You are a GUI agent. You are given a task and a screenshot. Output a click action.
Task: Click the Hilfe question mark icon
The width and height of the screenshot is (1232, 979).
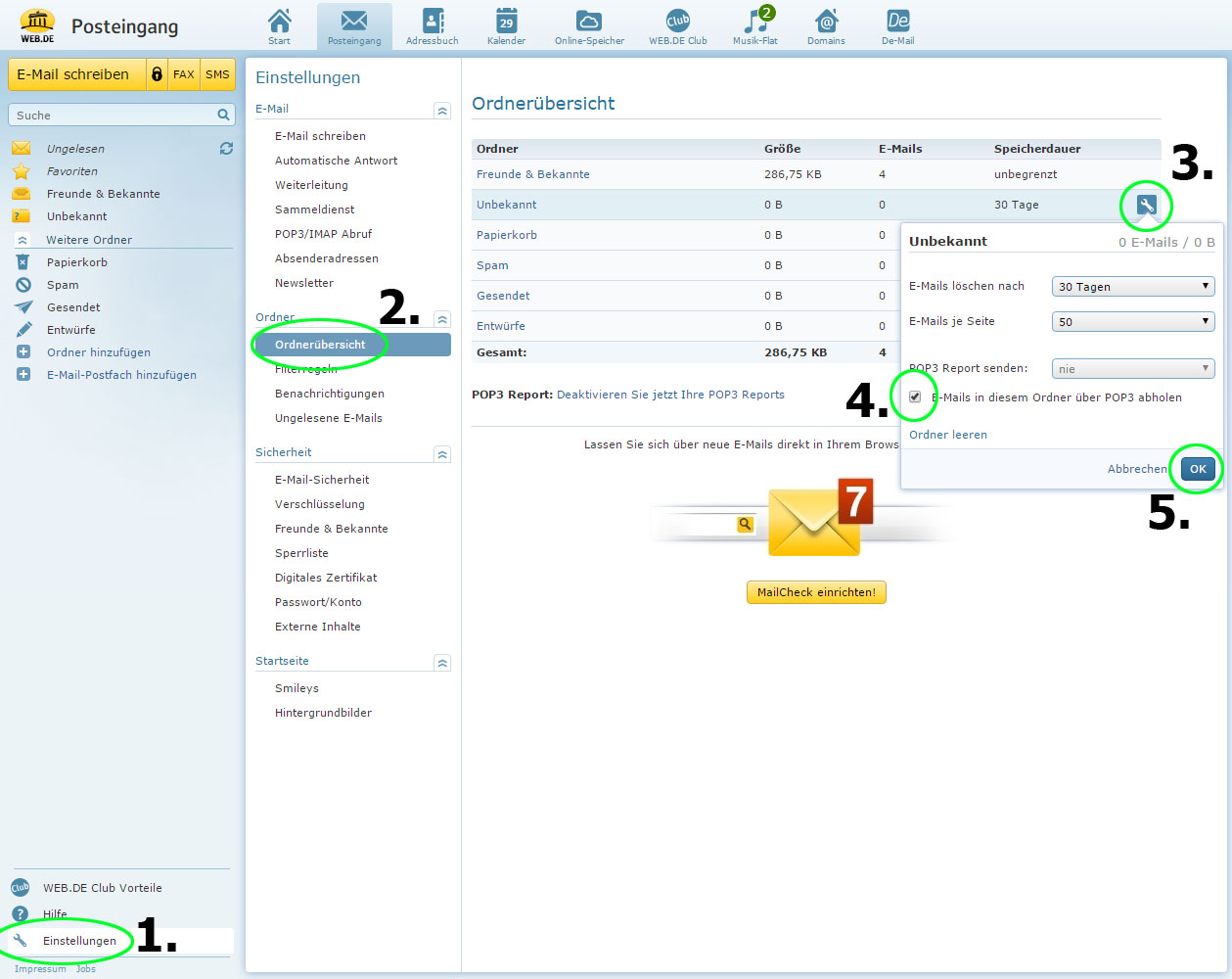tap(21, 914)
